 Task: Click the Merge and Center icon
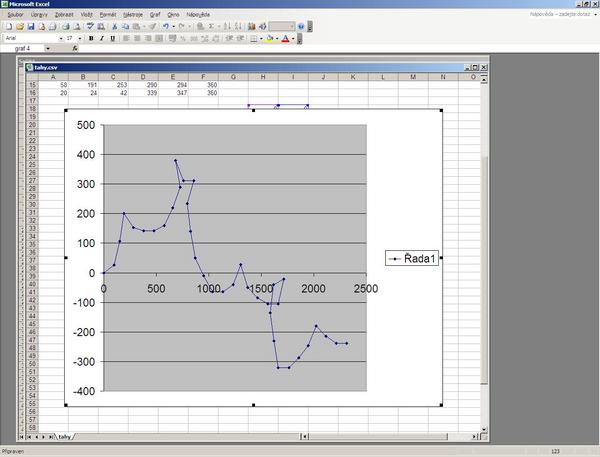coord(159,38)
